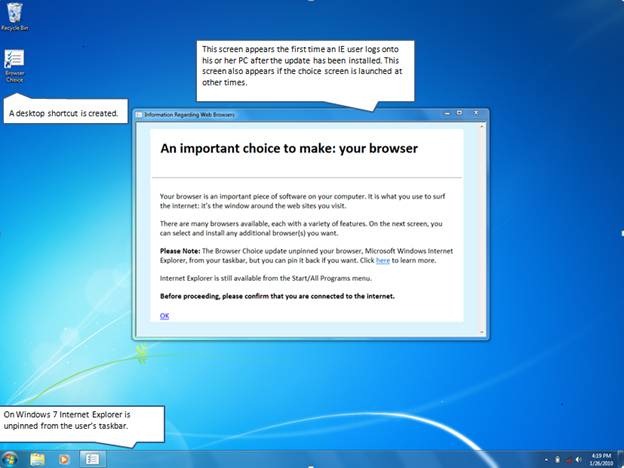Click the 'Information Regarding Web Browsers' title text
Viewport: 624px width, 468px height.
pyautogui.click(x=189, y=115)
